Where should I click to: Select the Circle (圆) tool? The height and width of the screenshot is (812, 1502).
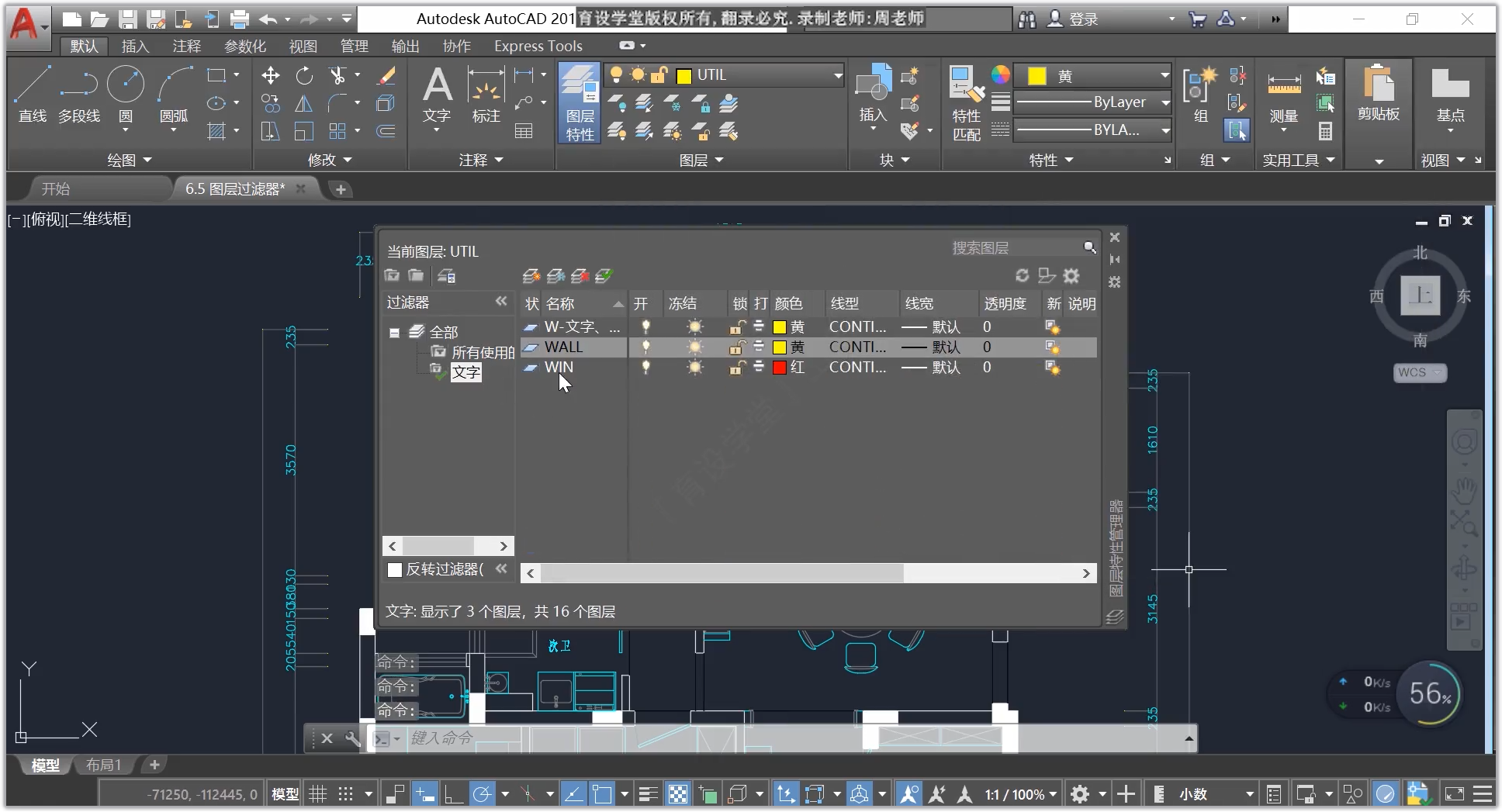point(125,94)
